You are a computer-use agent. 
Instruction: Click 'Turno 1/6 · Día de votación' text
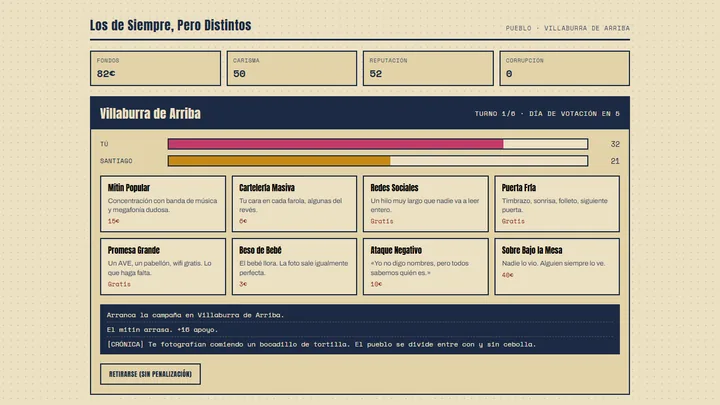547,113
